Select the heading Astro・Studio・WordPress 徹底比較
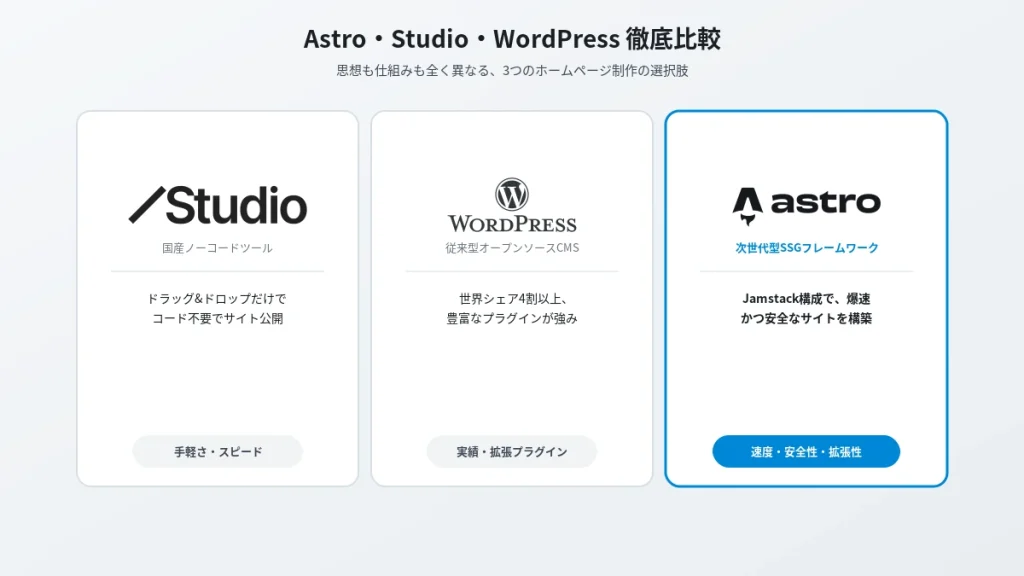 [512, 39]
